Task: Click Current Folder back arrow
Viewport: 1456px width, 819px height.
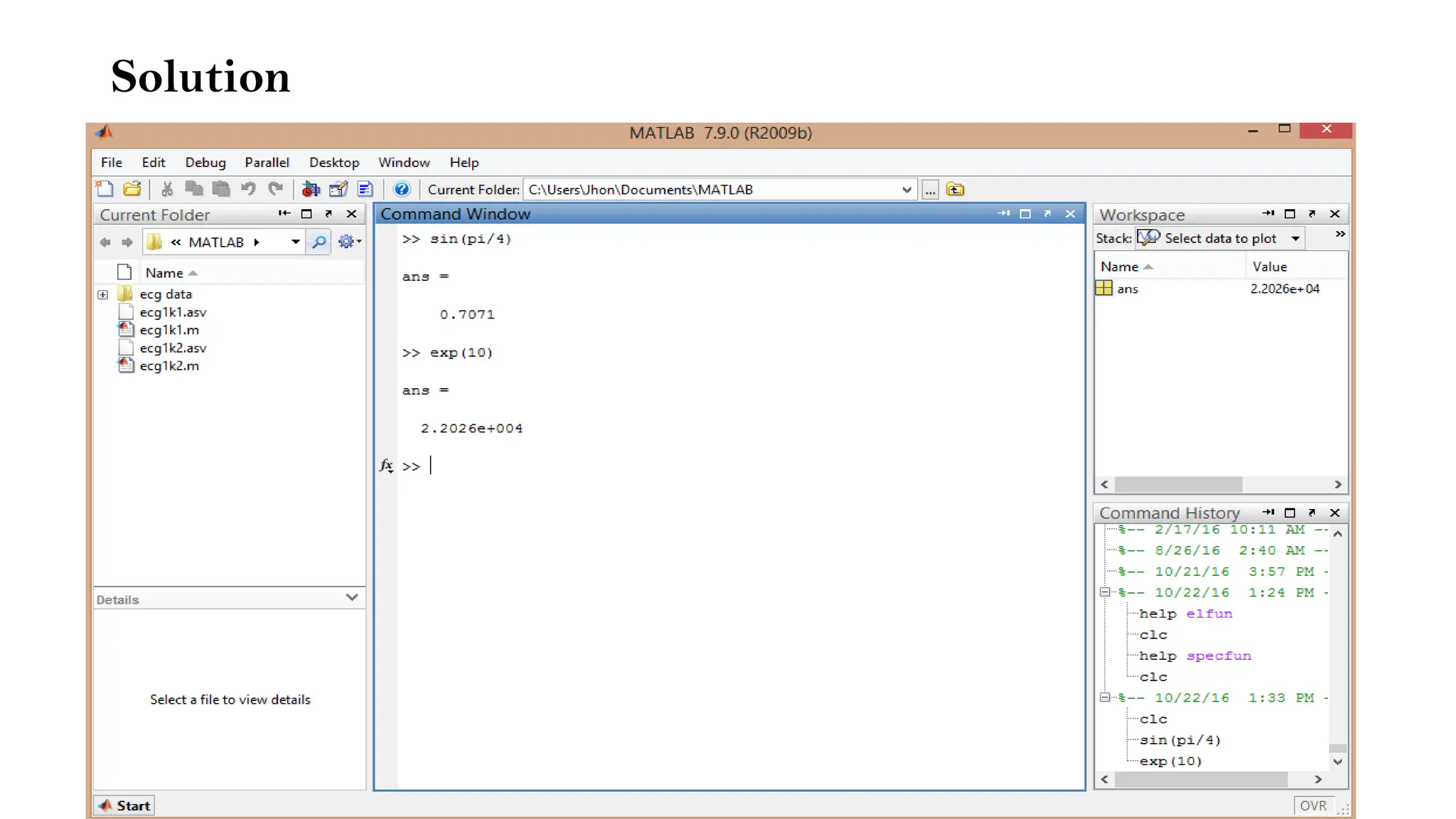Action: (105, 242)
